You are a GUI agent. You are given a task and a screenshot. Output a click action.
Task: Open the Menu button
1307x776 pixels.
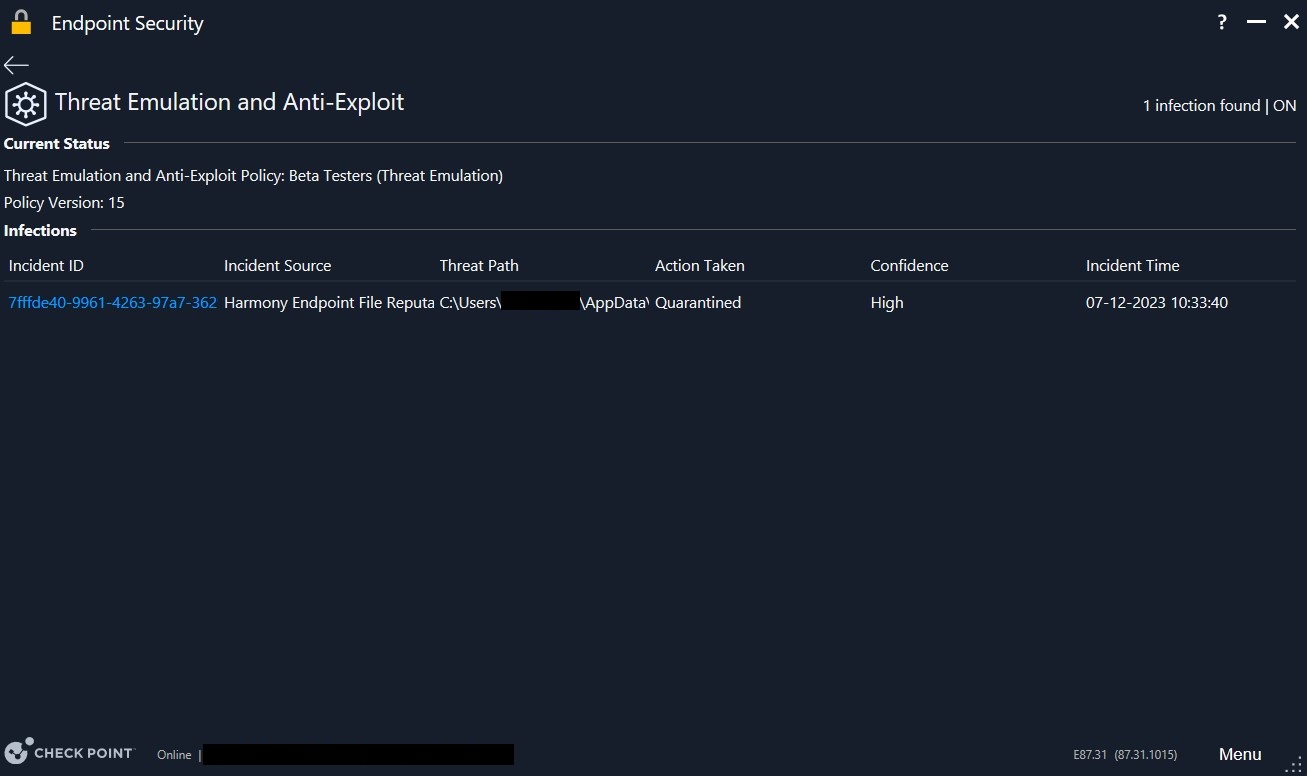(1239, 754)
